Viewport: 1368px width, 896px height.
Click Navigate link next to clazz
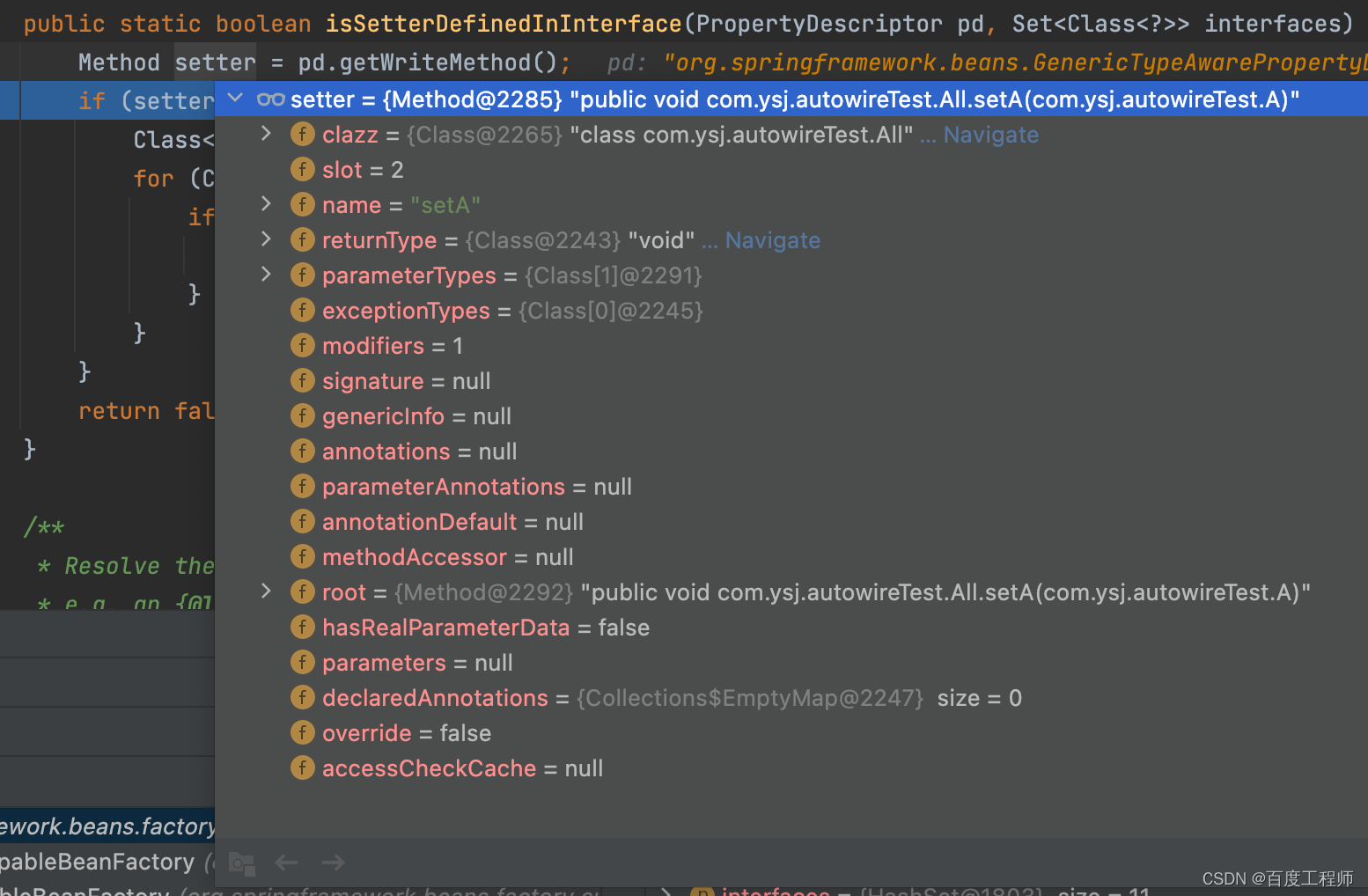(991, 135)
